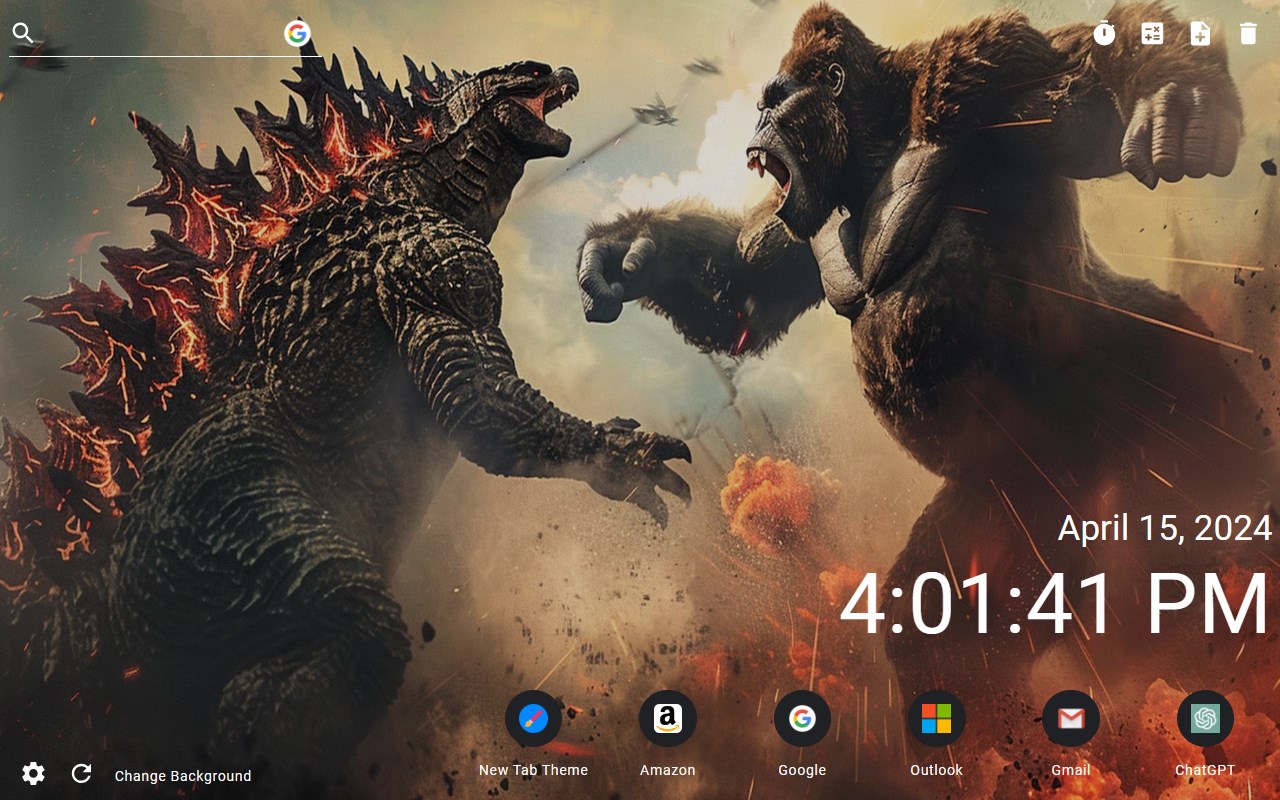
Task: Open the Google shortcut icon
Action: (x=802, y=718)
